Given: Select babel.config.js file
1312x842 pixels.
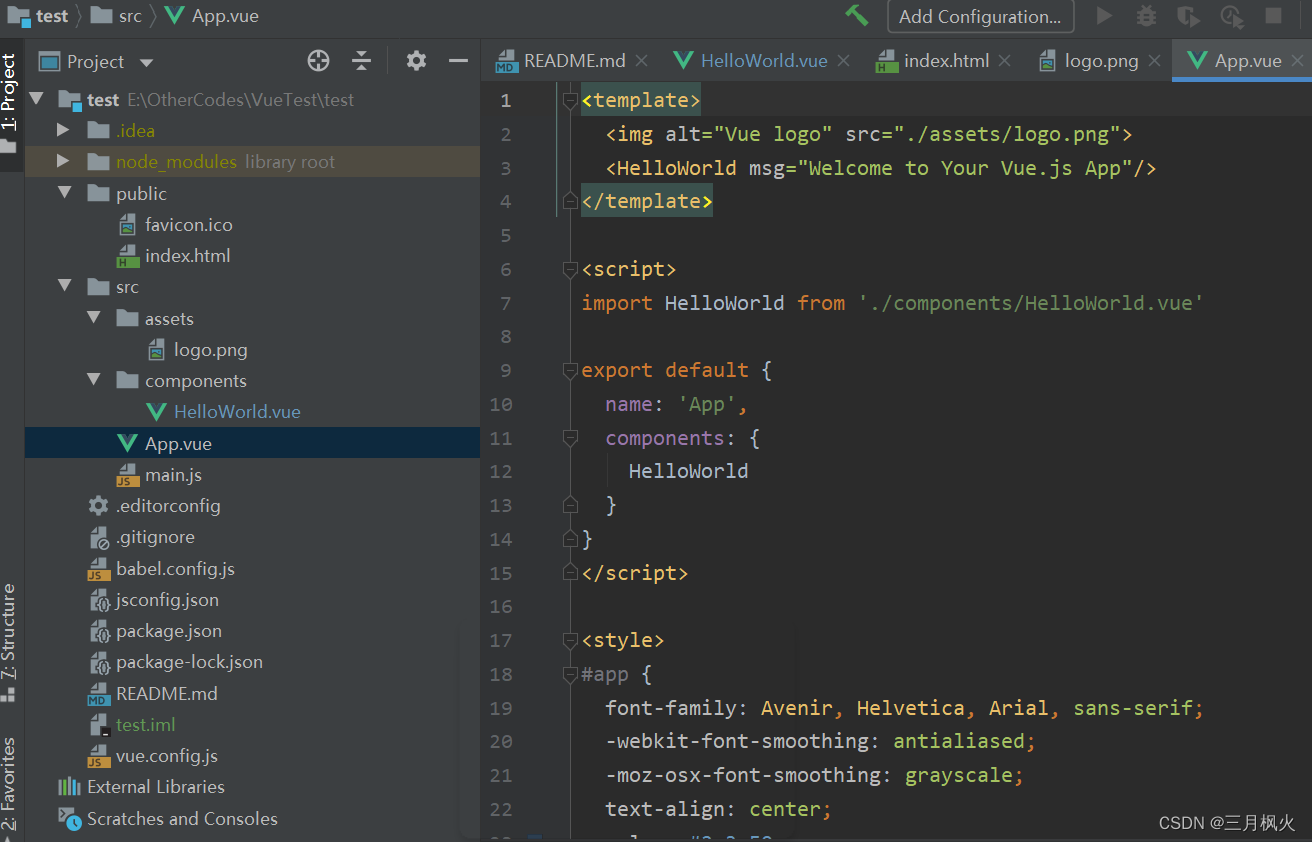Looking at the screenshot, I should coord(162,568).
